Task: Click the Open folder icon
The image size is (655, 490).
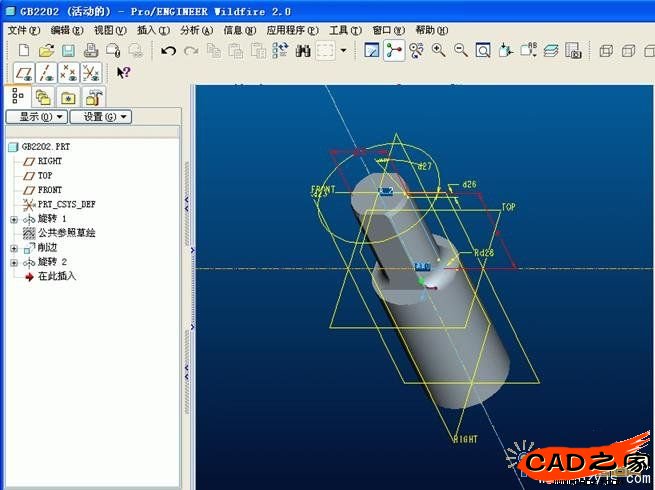Action: coord(45,50)
